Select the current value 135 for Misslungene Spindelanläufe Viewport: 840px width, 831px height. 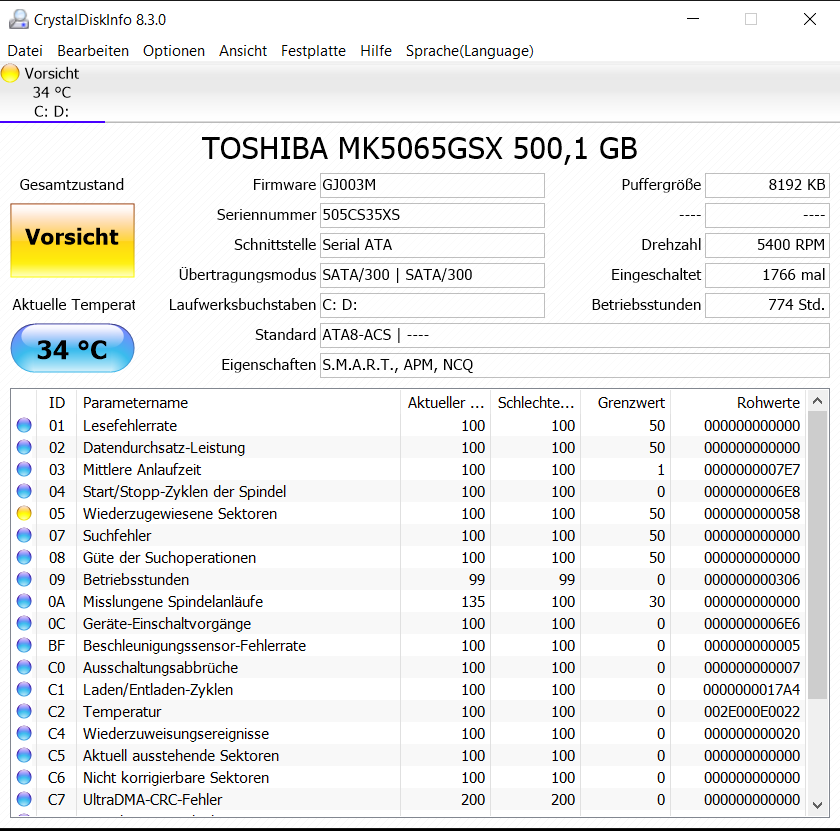pos(473,602)
